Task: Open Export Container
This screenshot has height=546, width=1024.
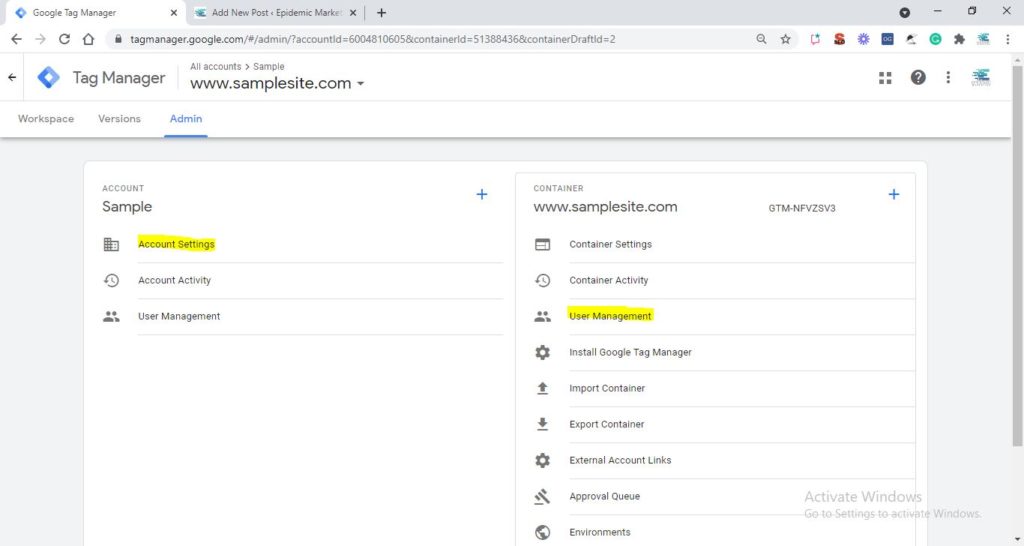Action: pyautogui.click(x=607, y=424)
